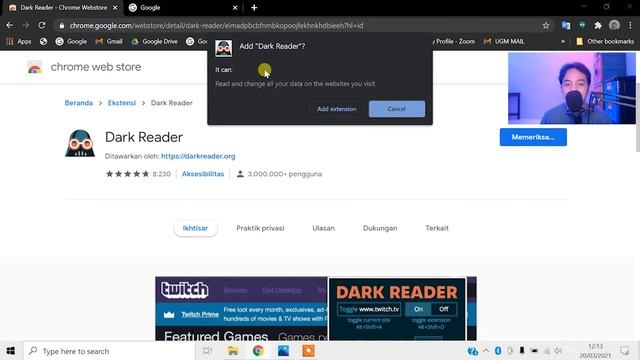The height and width of the screenshot is (360, 640).
Task: Go to Beranda breadcrumb
Action: [79, 103]
